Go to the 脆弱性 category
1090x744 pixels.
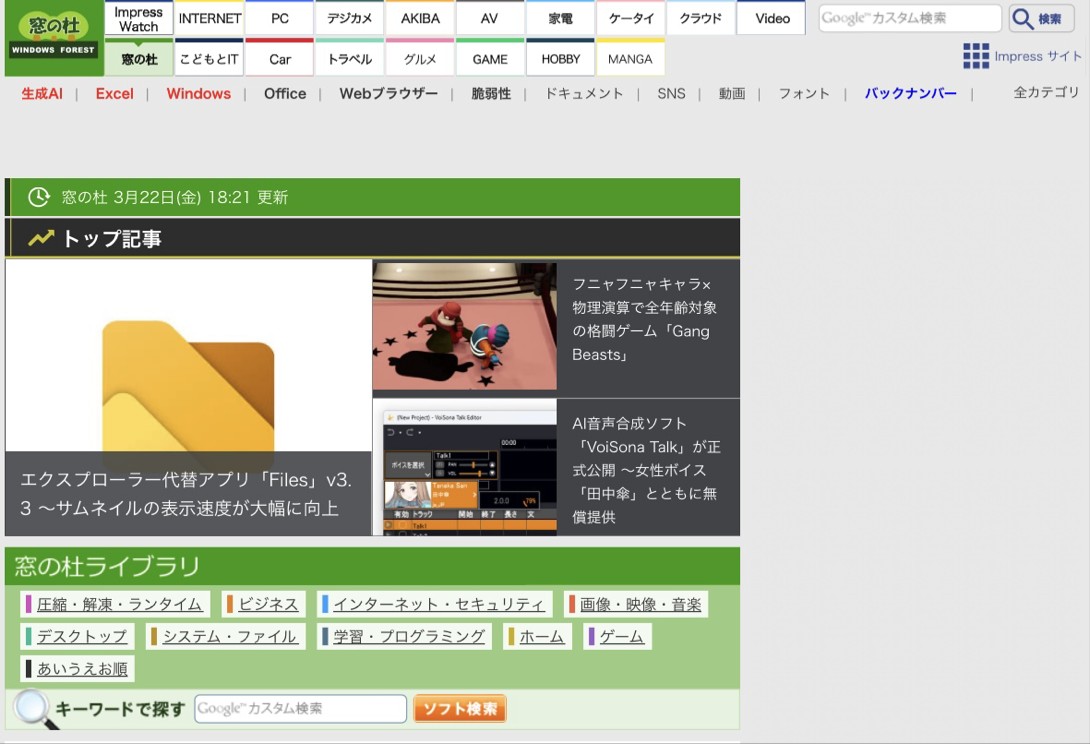[491, 93]
